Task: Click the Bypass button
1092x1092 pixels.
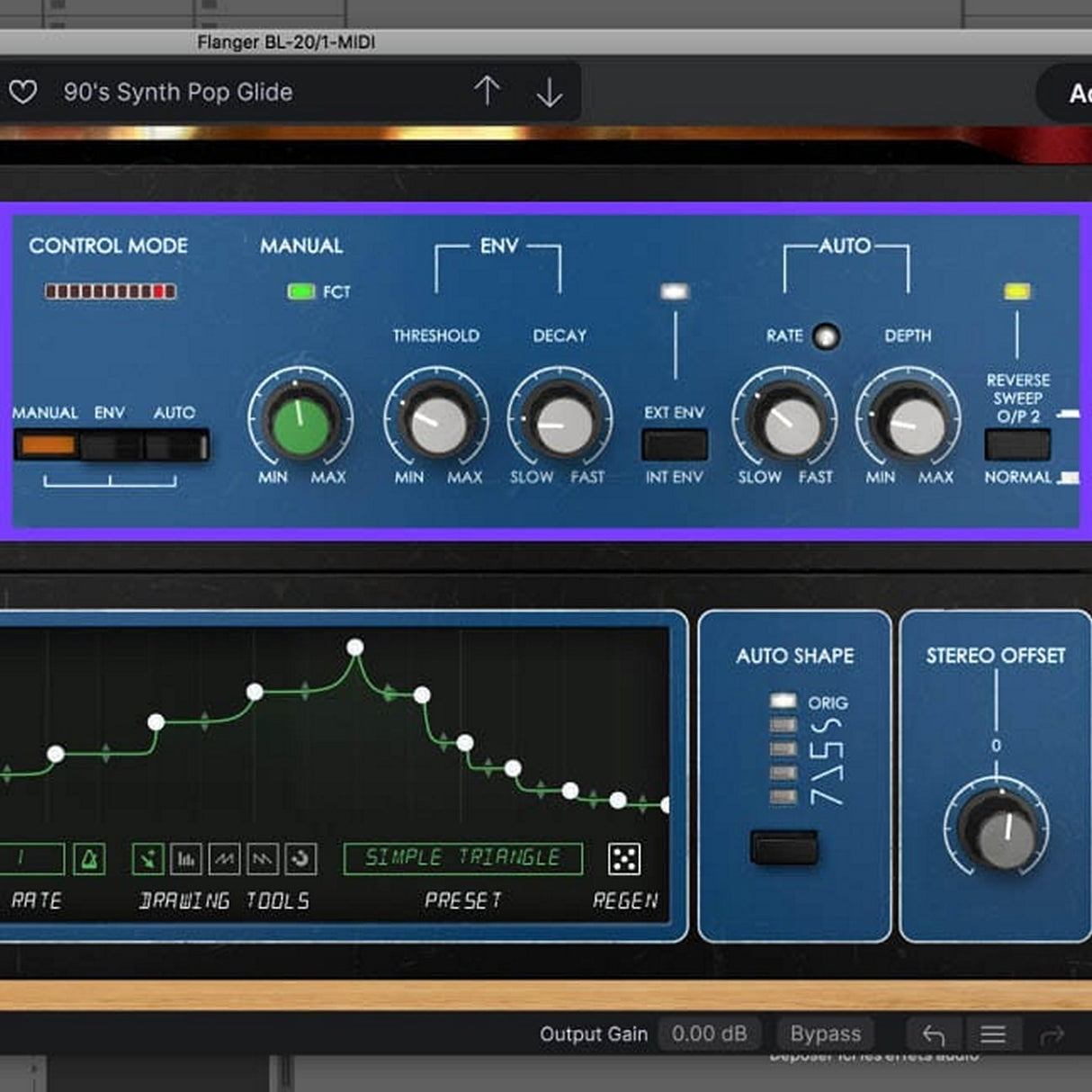Action: point(823,1034)
